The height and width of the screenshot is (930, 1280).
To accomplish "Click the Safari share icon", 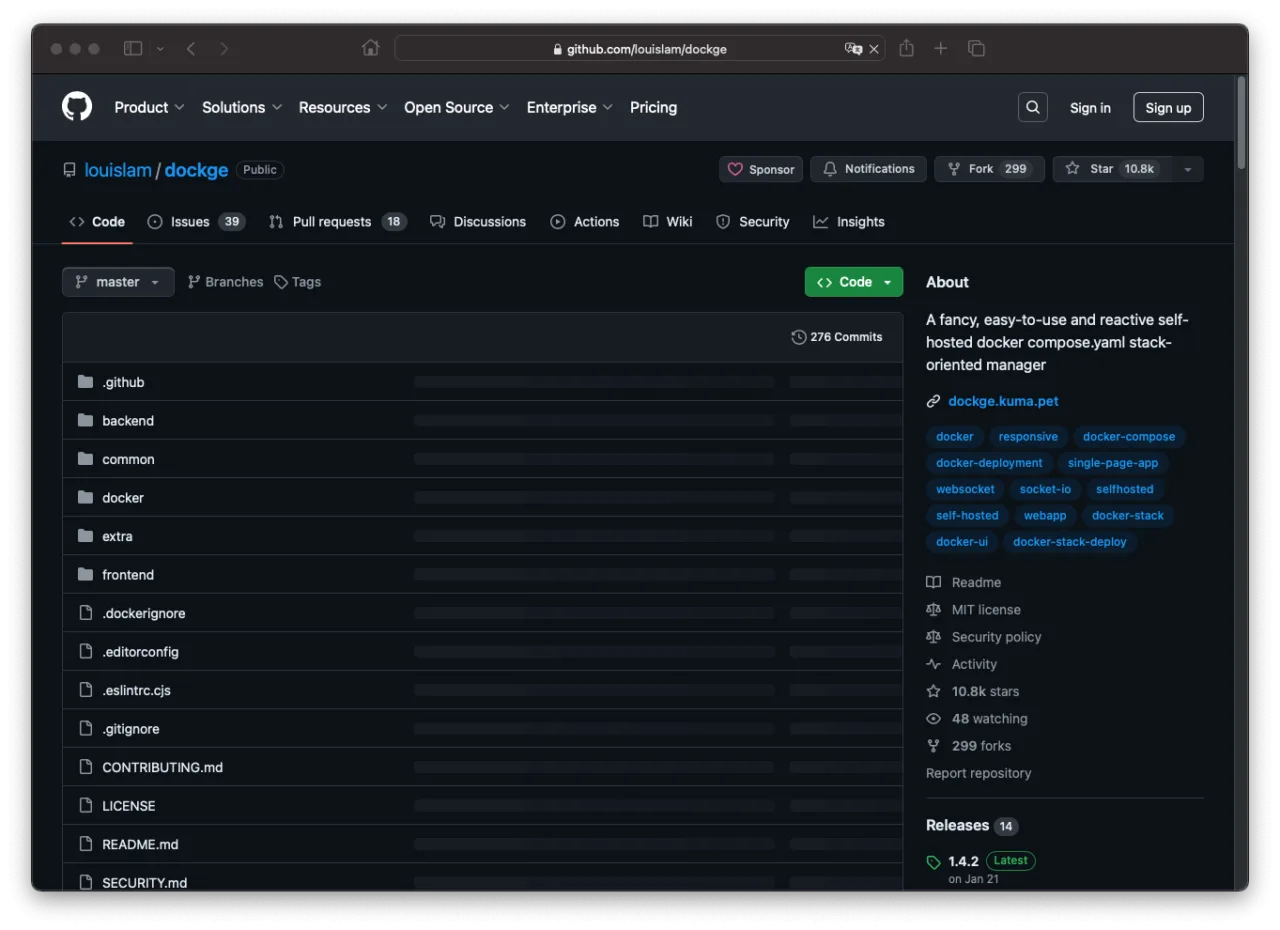I will coord(906,48).
